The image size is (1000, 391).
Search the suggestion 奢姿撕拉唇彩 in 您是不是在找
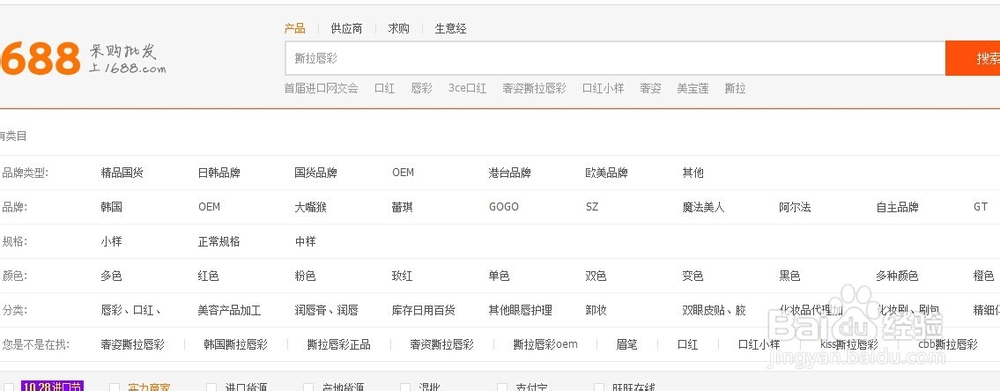click(x=133, y=344)
